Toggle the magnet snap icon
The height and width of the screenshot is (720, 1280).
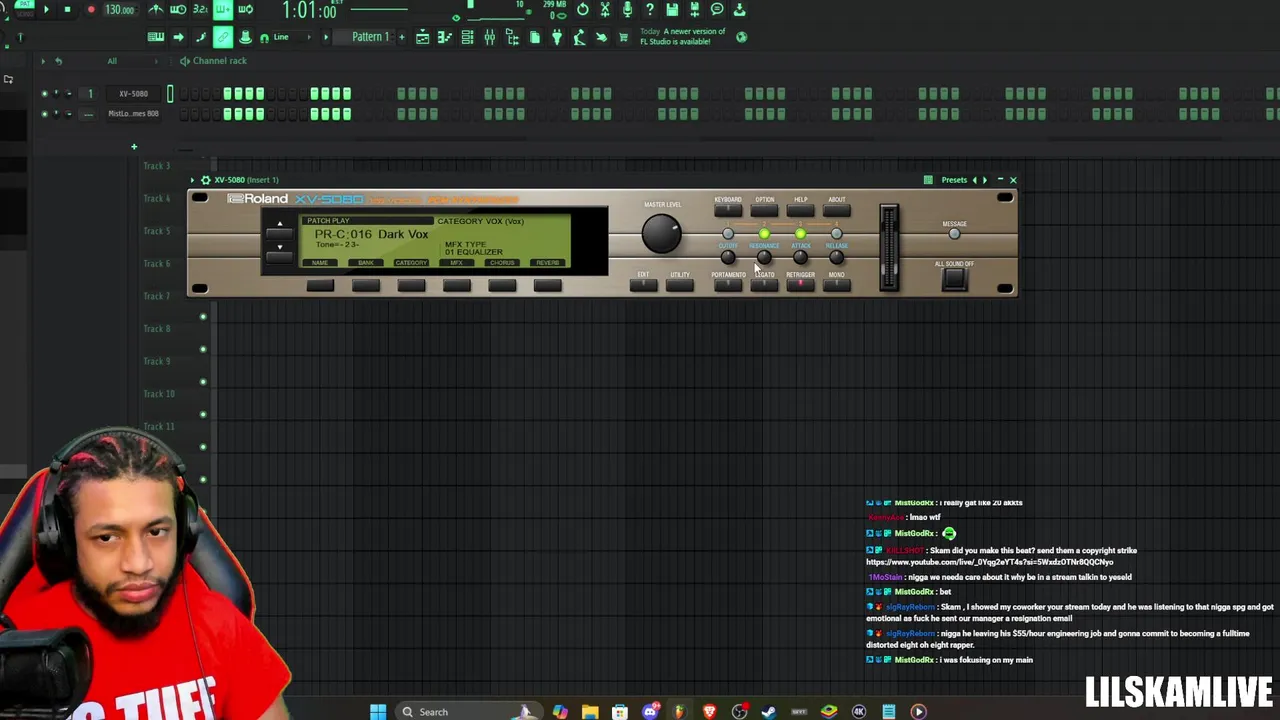264,37
